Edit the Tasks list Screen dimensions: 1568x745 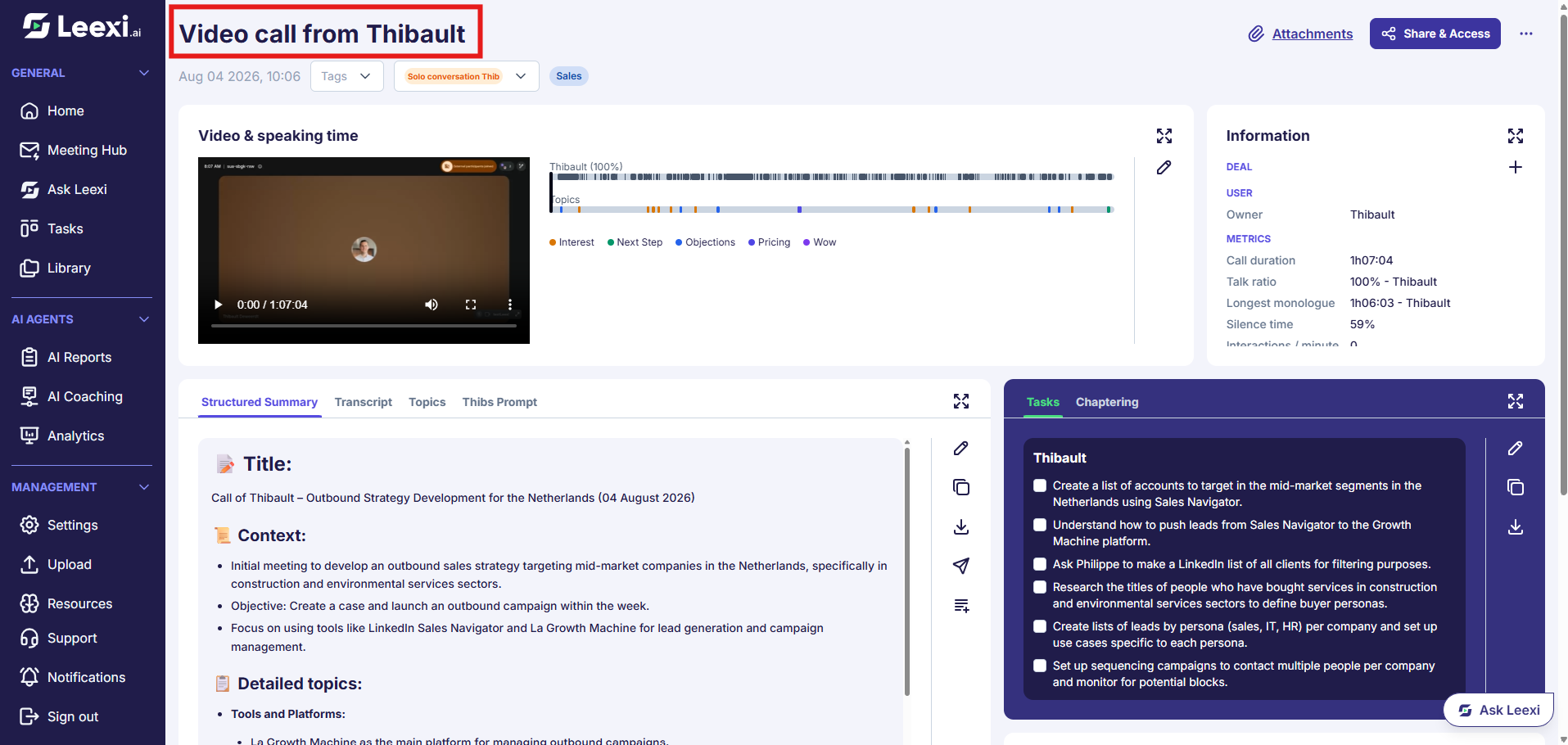(x=1515, y=448)
